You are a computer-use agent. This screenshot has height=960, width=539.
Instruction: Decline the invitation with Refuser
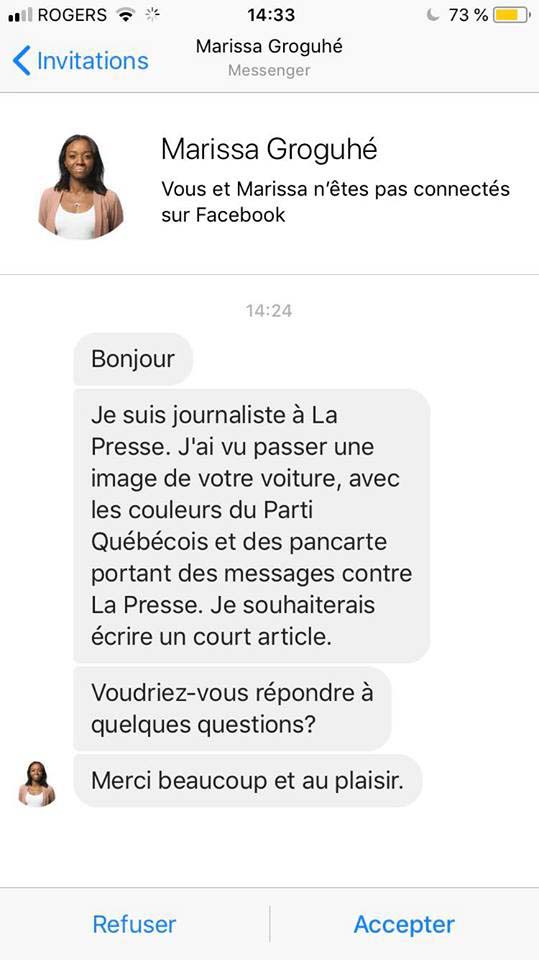134,924
